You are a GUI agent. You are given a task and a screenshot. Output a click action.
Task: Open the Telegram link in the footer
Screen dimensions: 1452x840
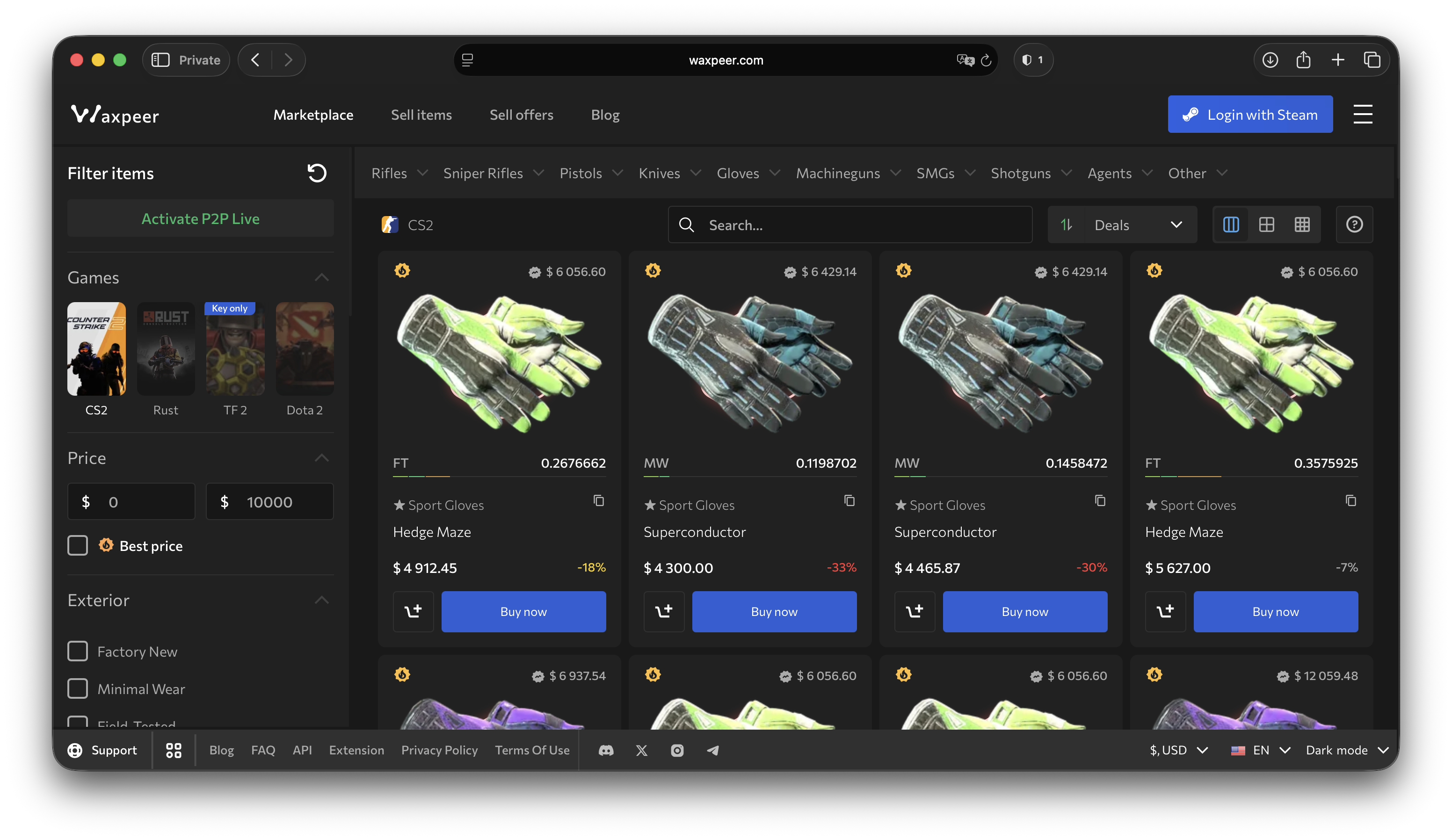point(713,750)
